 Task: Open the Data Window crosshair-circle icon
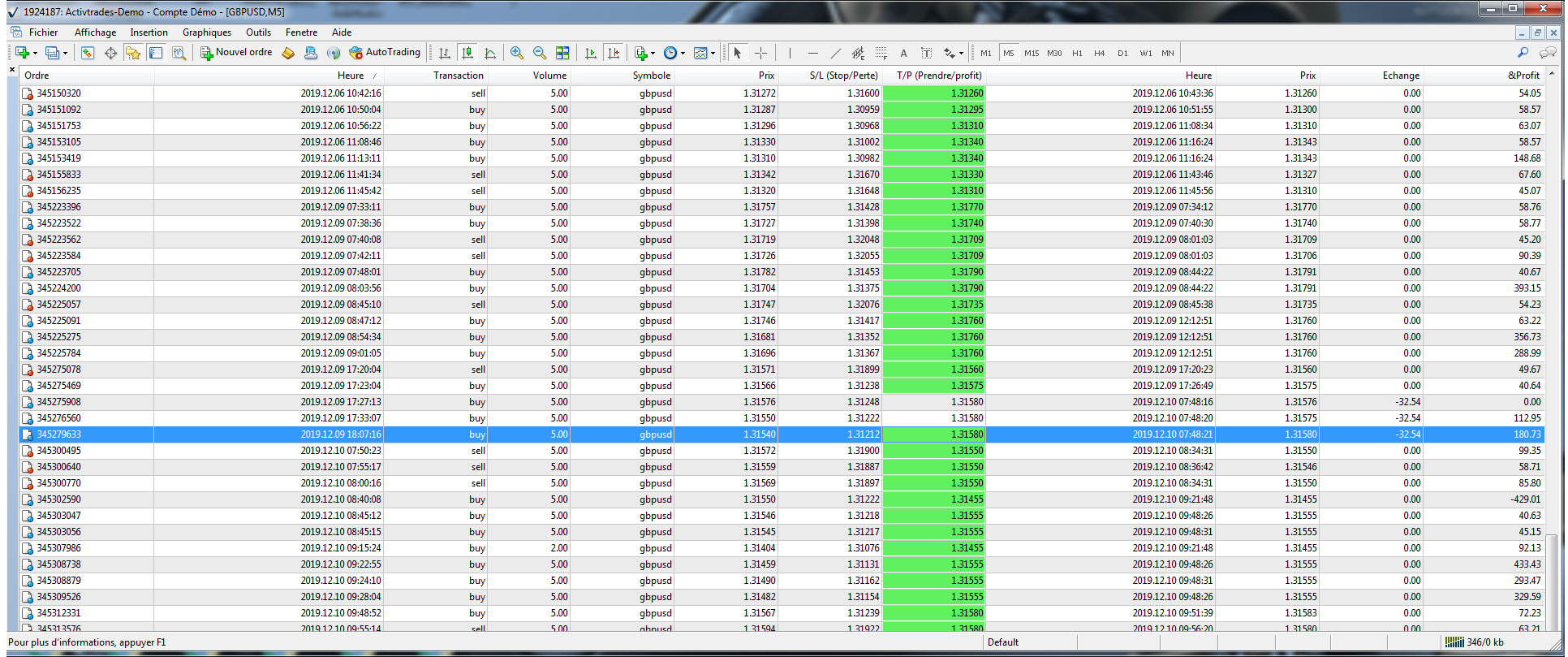tap(110, 53)
